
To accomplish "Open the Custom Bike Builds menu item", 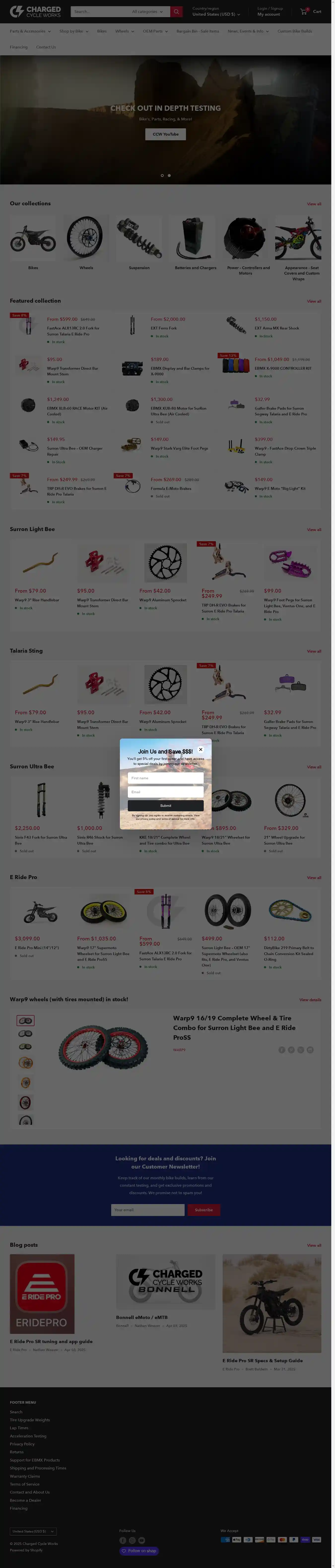I will click(295, 31).
